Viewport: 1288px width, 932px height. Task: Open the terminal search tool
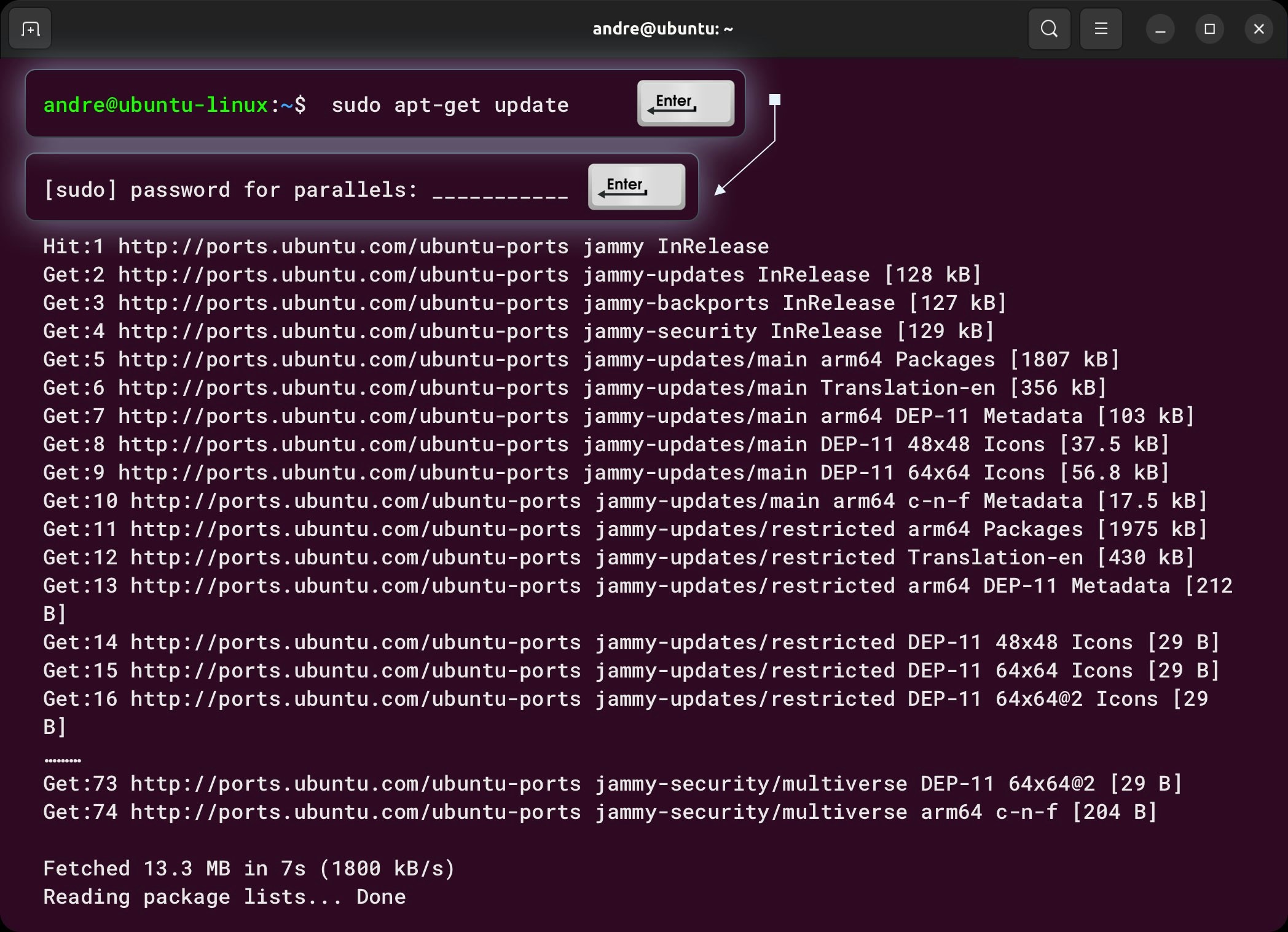click(x=1049, y=29)
